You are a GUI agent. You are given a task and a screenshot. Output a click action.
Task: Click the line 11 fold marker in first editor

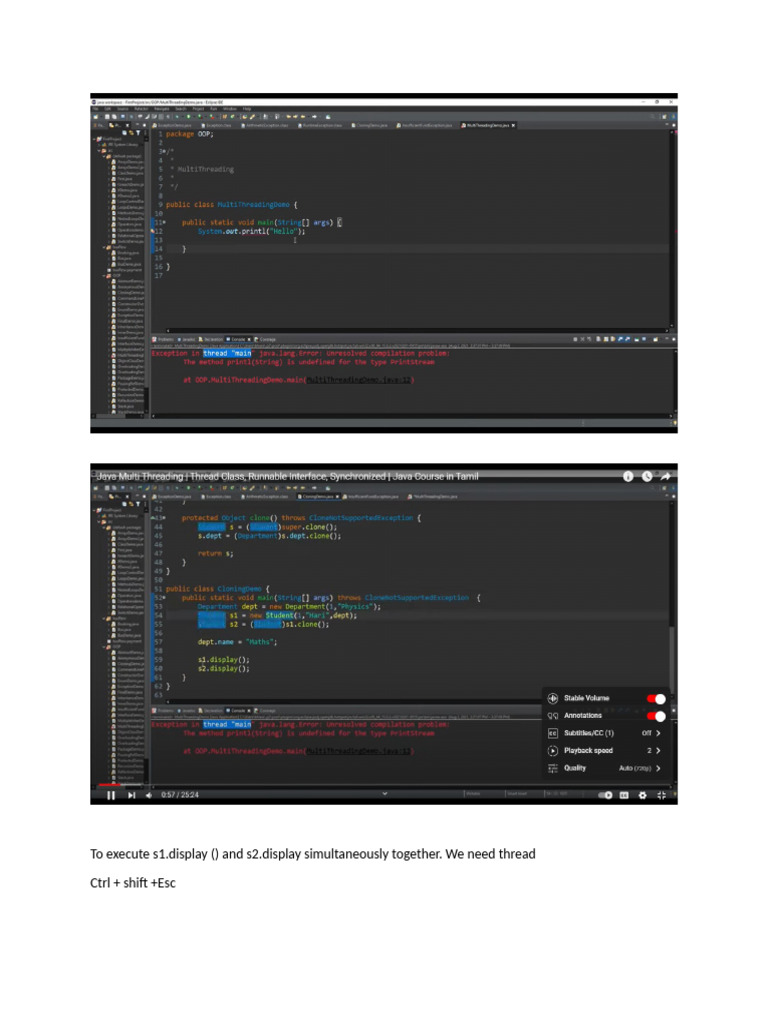click(x=164, y=223)
